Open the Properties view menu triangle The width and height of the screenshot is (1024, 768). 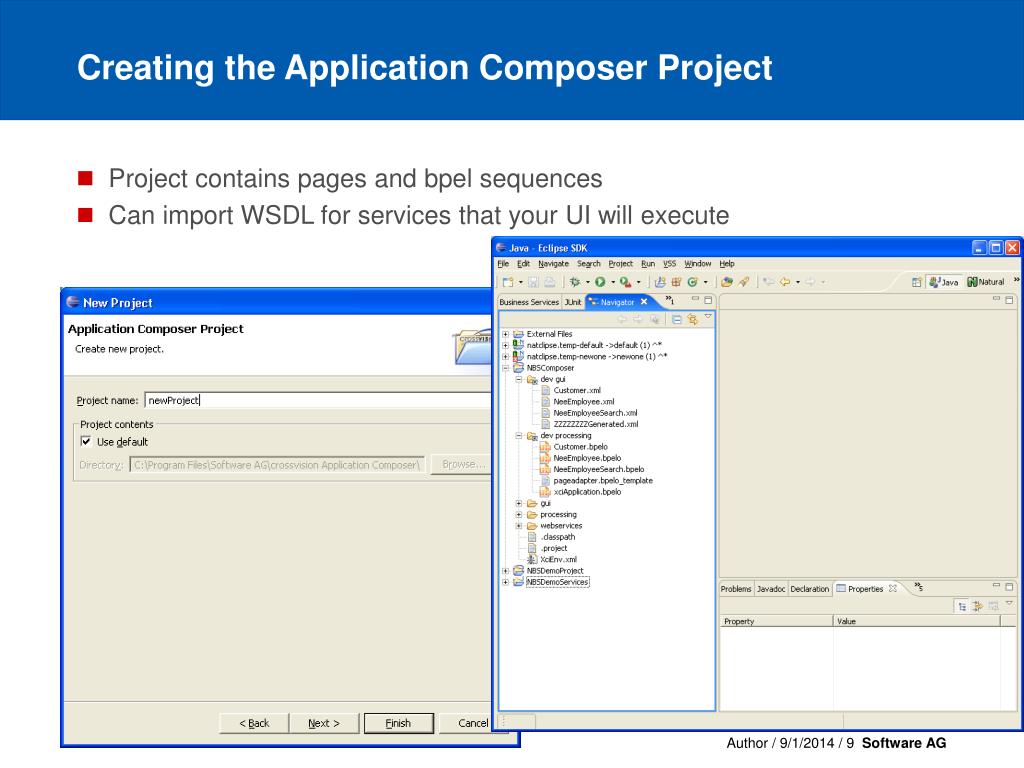[1009, 604]
